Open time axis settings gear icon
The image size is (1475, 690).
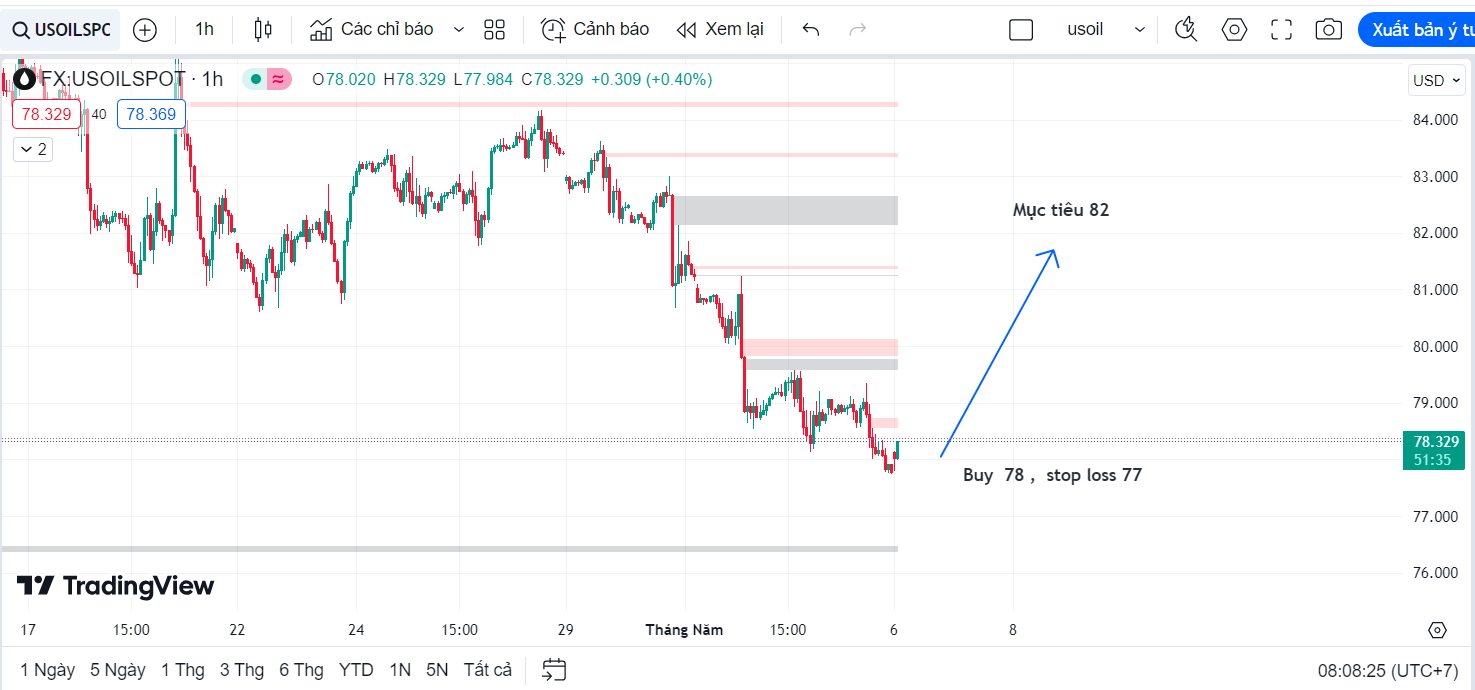[1437, 630]
